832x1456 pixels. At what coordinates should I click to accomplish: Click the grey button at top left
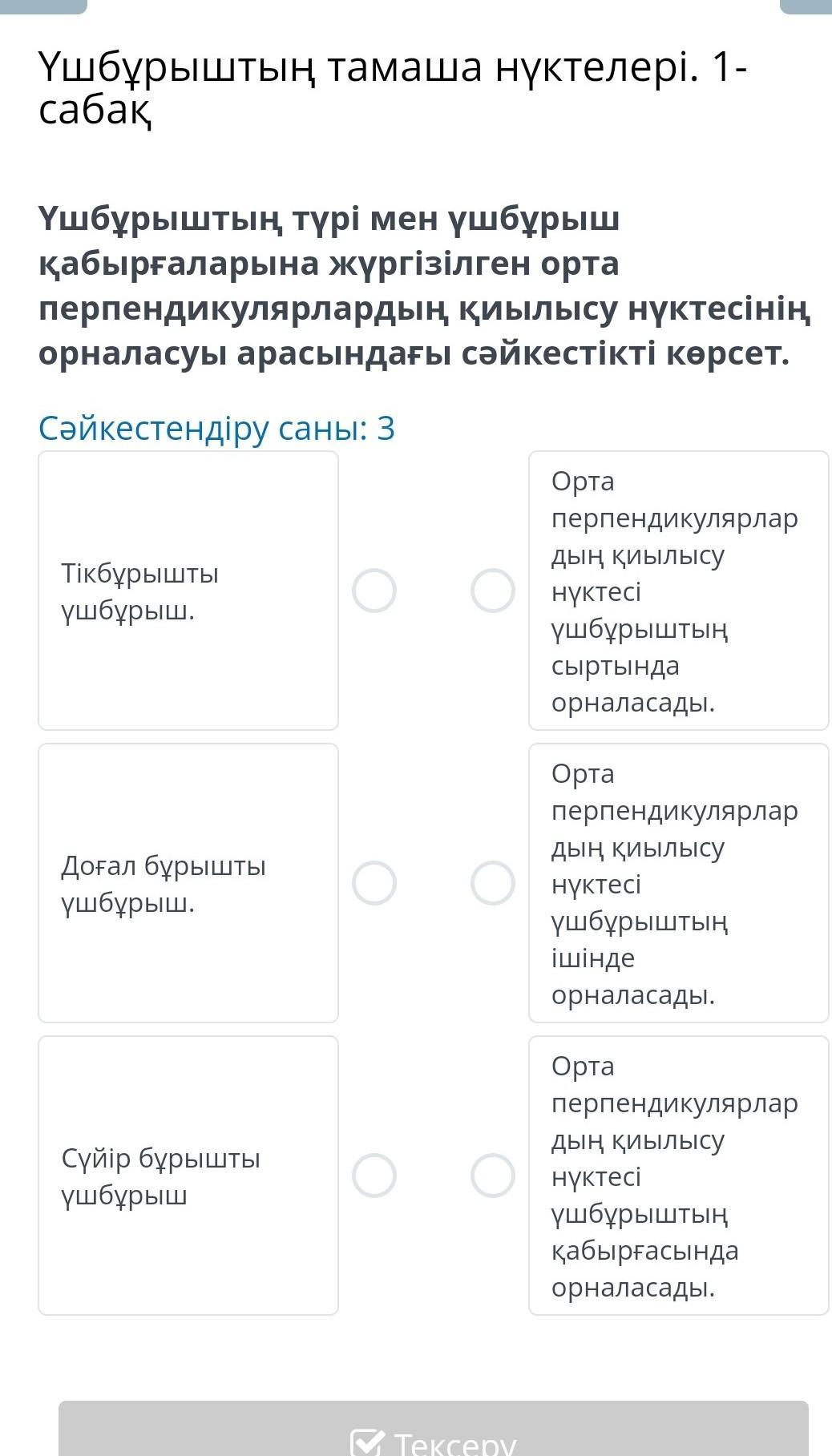click(43, 6)
